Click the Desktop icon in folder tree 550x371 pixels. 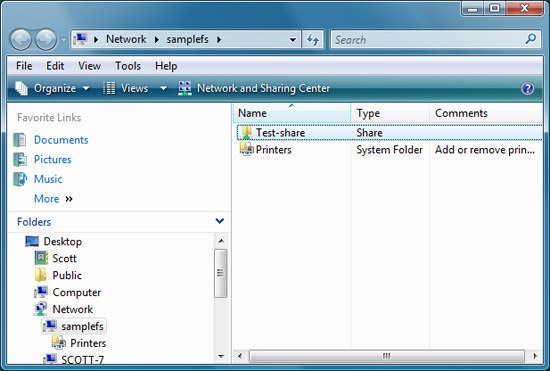point(32,241)
